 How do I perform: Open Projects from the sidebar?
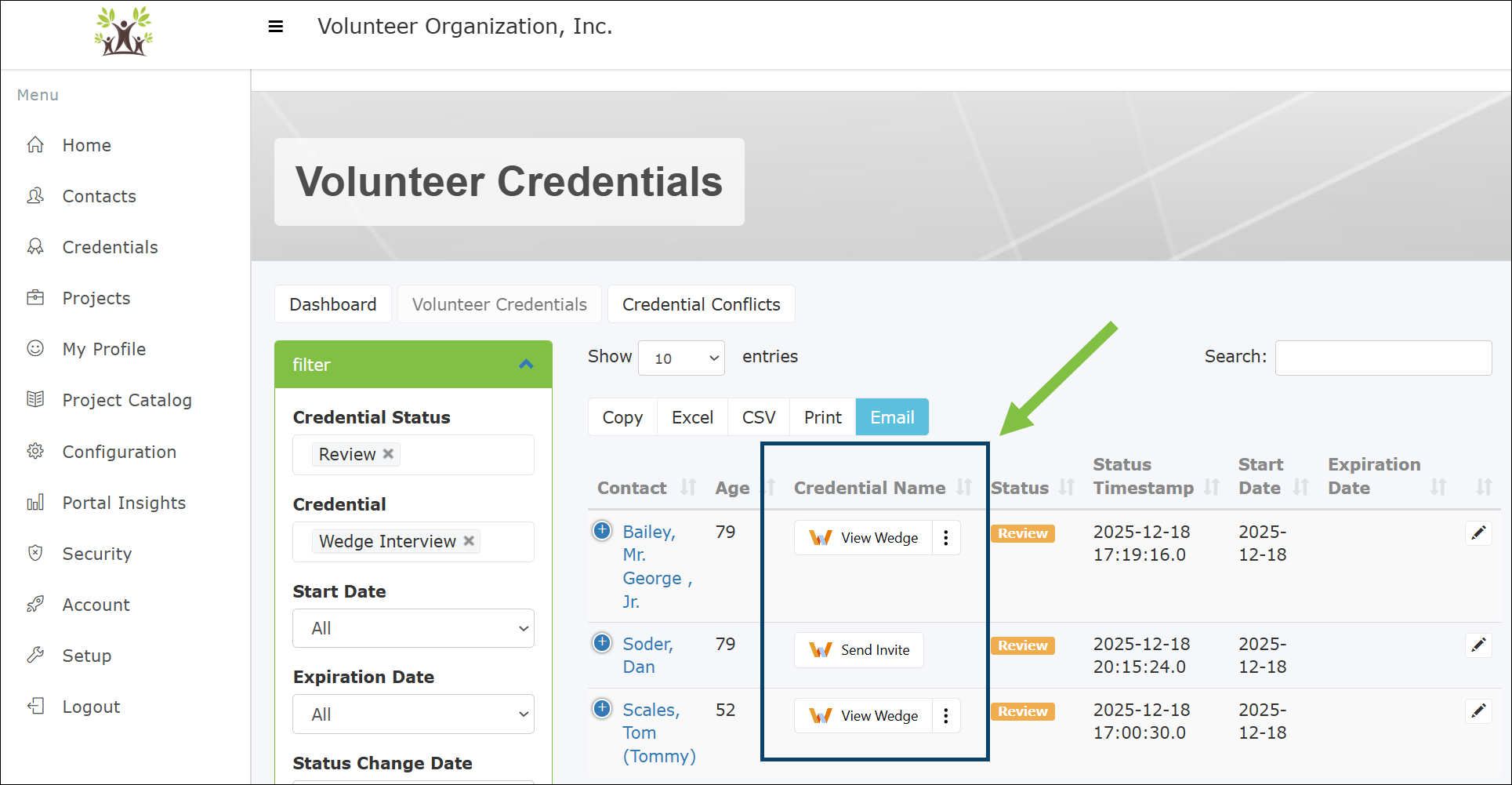[x=96, y=298]
